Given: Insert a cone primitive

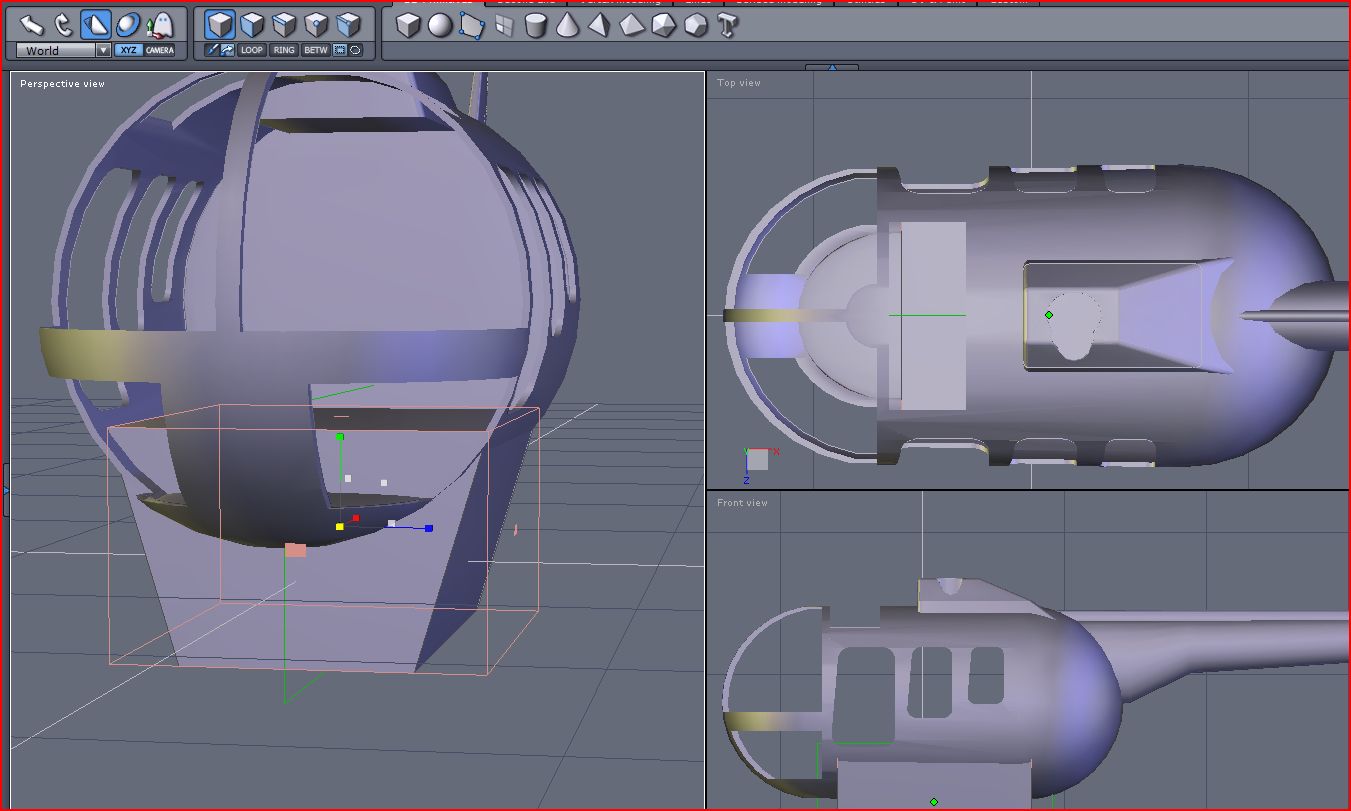Looking at the screenshot, I should pos(567,25).
